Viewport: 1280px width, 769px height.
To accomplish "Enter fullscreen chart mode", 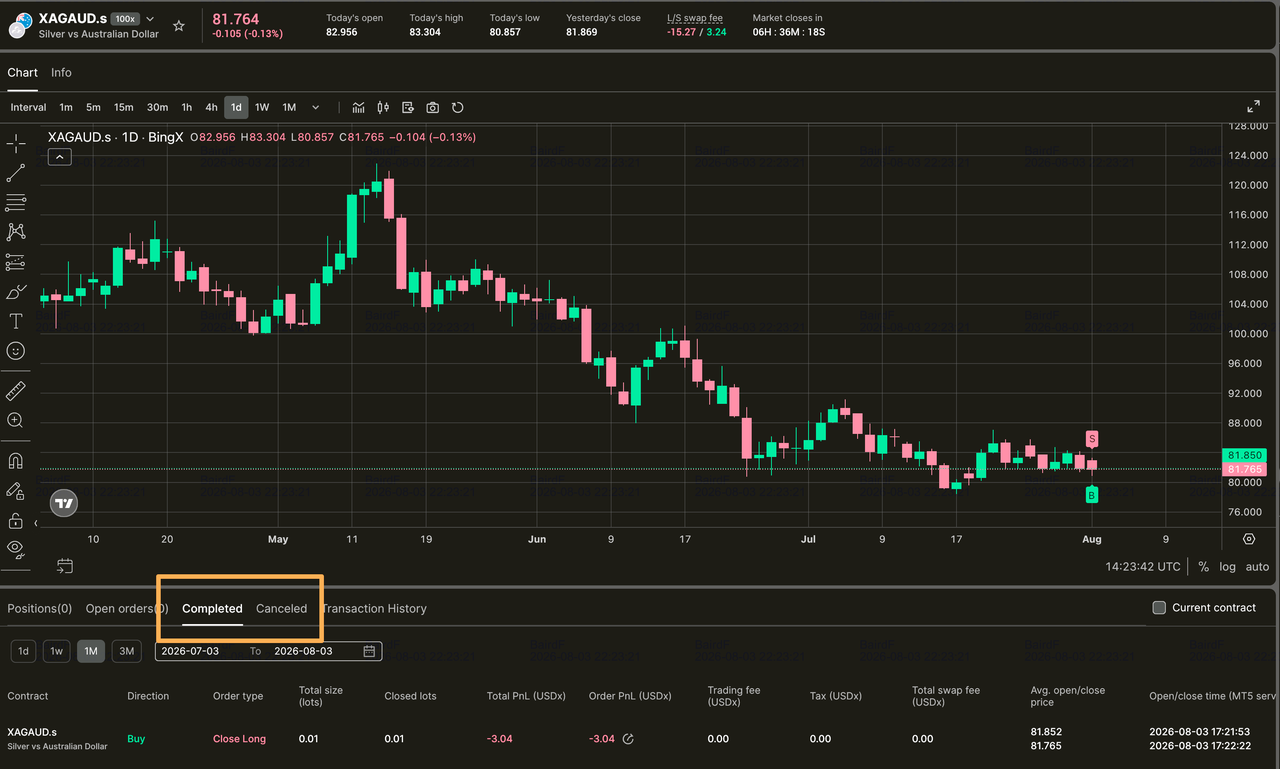I will click(1253, 106).
